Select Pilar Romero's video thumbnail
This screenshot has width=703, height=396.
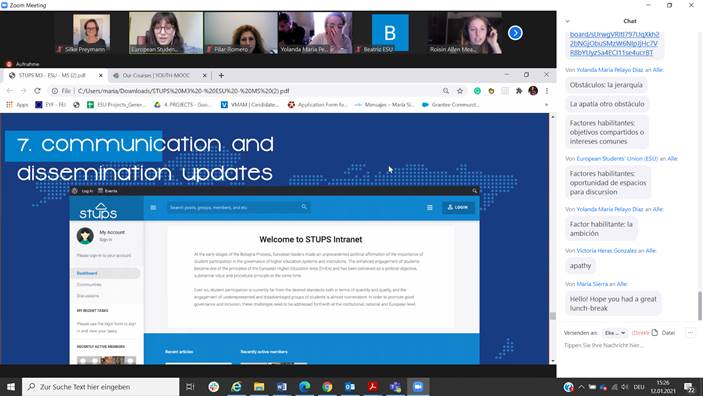coord(240,33)
